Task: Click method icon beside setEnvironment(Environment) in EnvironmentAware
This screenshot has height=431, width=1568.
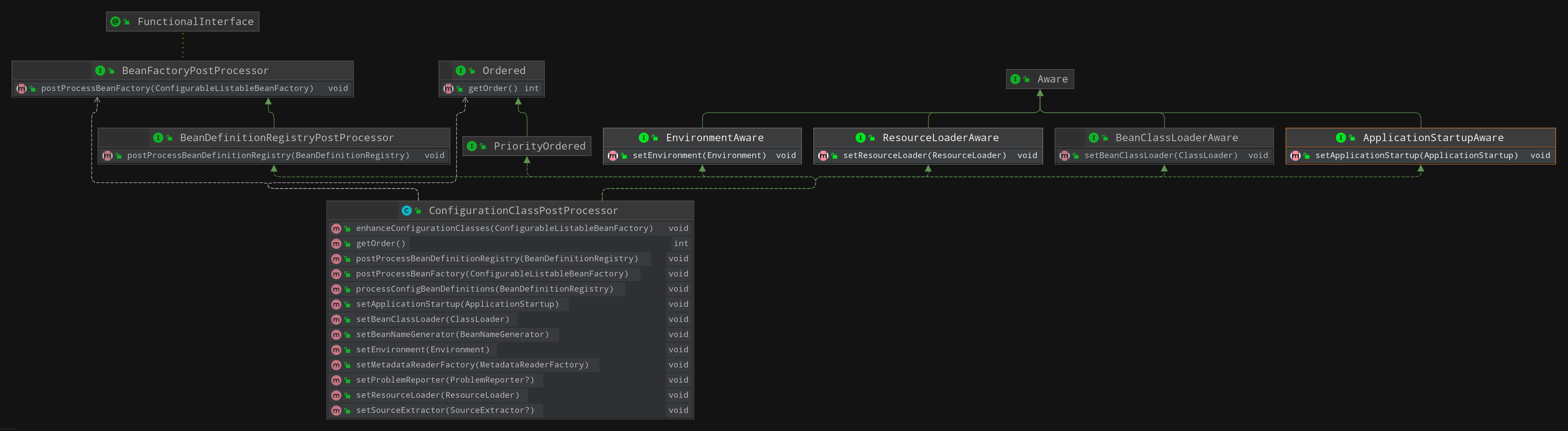Action: (x=613, y=156)
